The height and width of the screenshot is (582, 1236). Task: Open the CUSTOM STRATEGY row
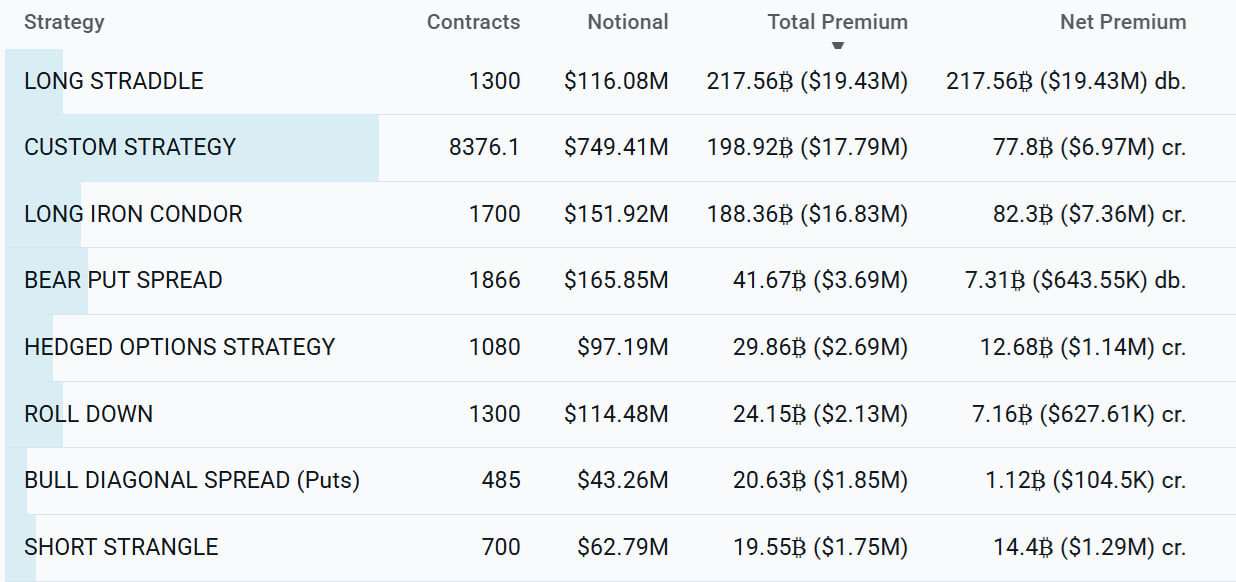tap(130, 147)
